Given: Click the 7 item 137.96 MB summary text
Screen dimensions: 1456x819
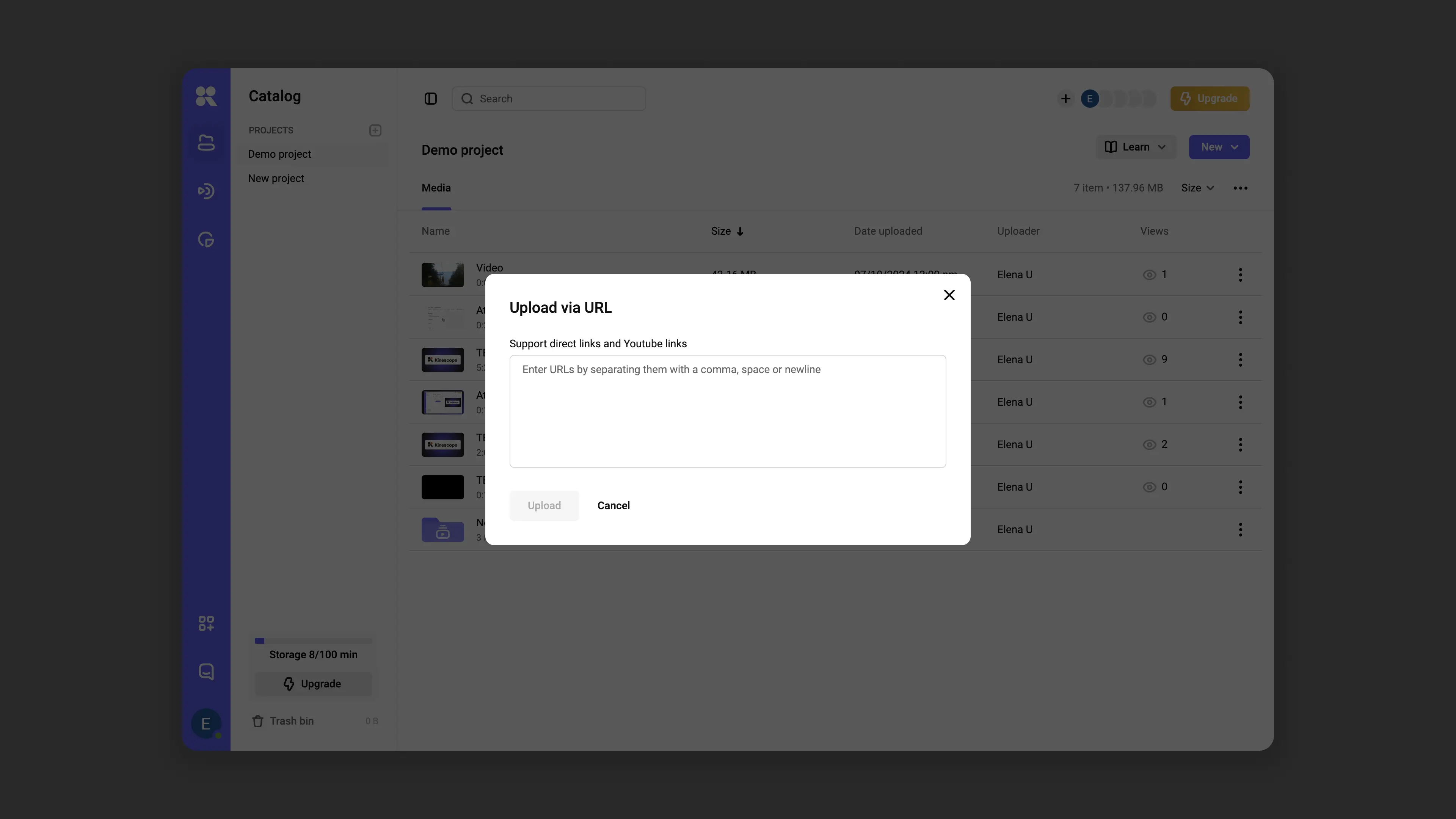Looking at the screenshot, I should click(1118, 188).
